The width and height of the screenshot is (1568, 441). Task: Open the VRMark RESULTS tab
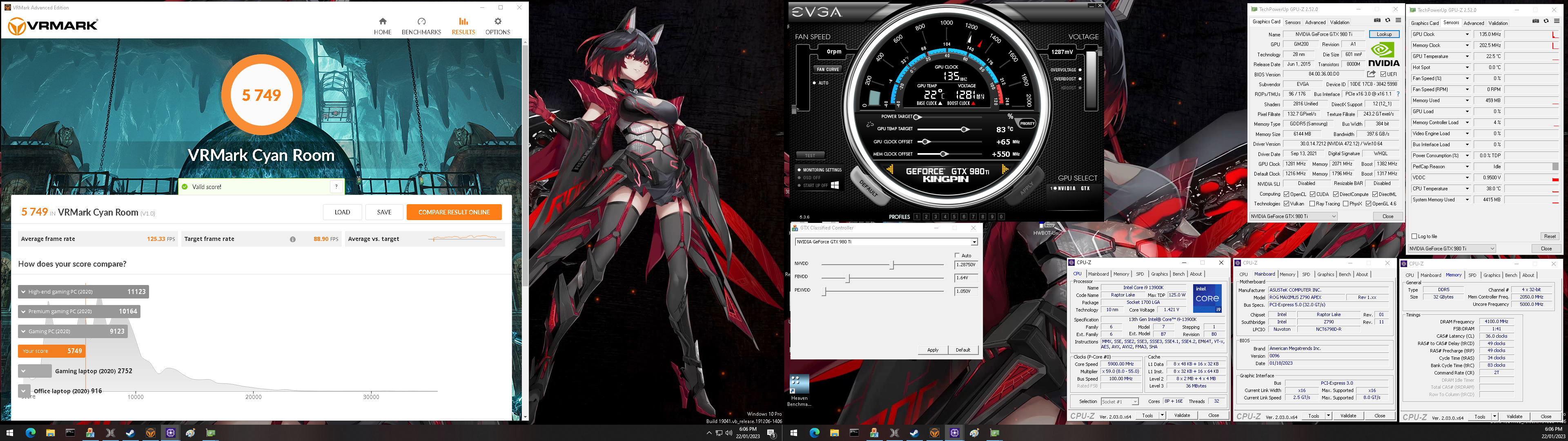(463, 26)
